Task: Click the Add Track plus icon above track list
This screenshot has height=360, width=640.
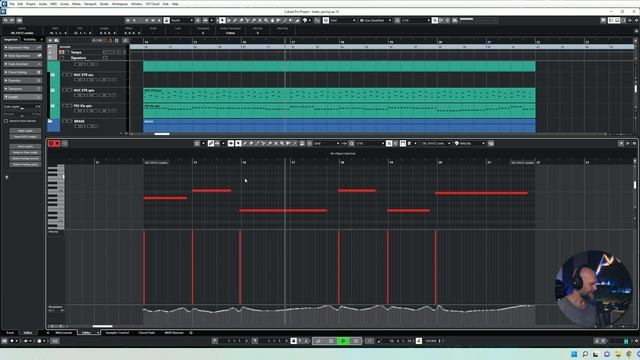Action: (50, 40)
